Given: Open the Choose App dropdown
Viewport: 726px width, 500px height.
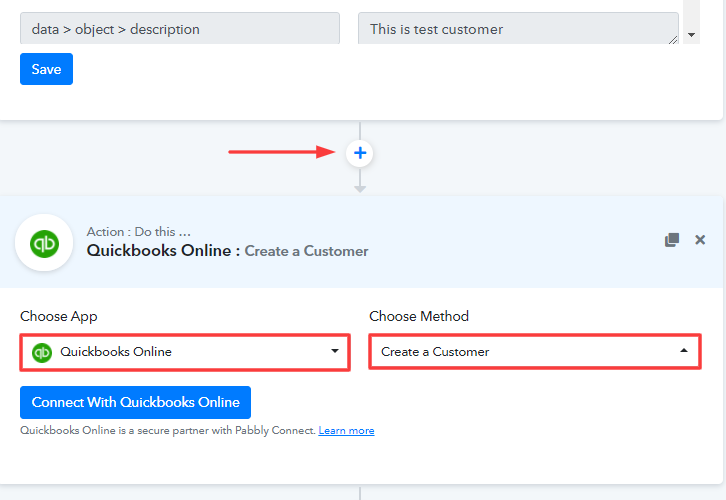Looking at the screenshot, I should click(185, 352).
